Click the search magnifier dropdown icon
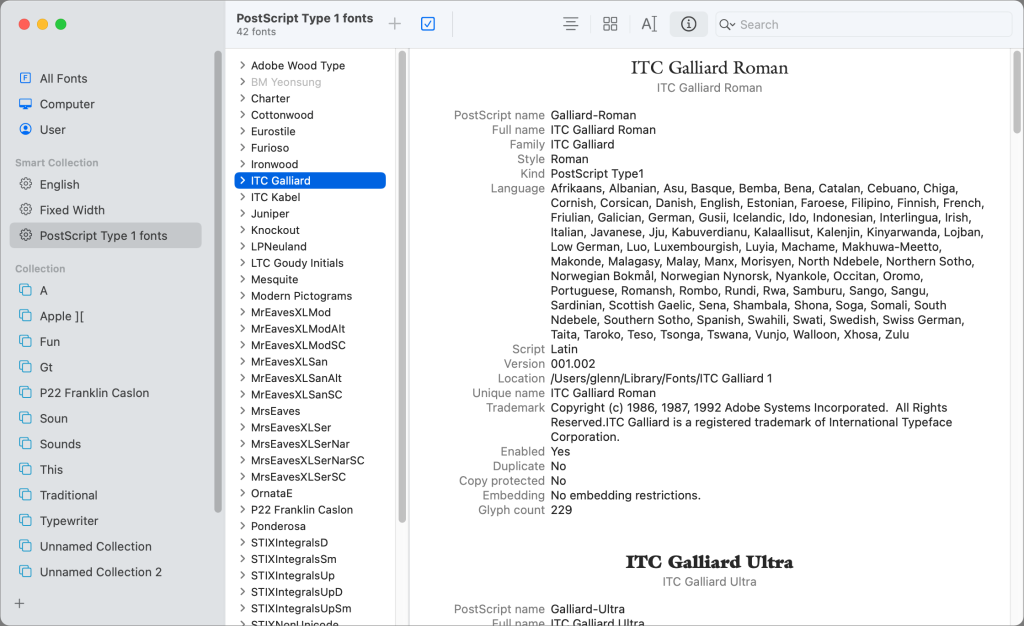This screenshot has height=626, width=1024. click(727, 25)
